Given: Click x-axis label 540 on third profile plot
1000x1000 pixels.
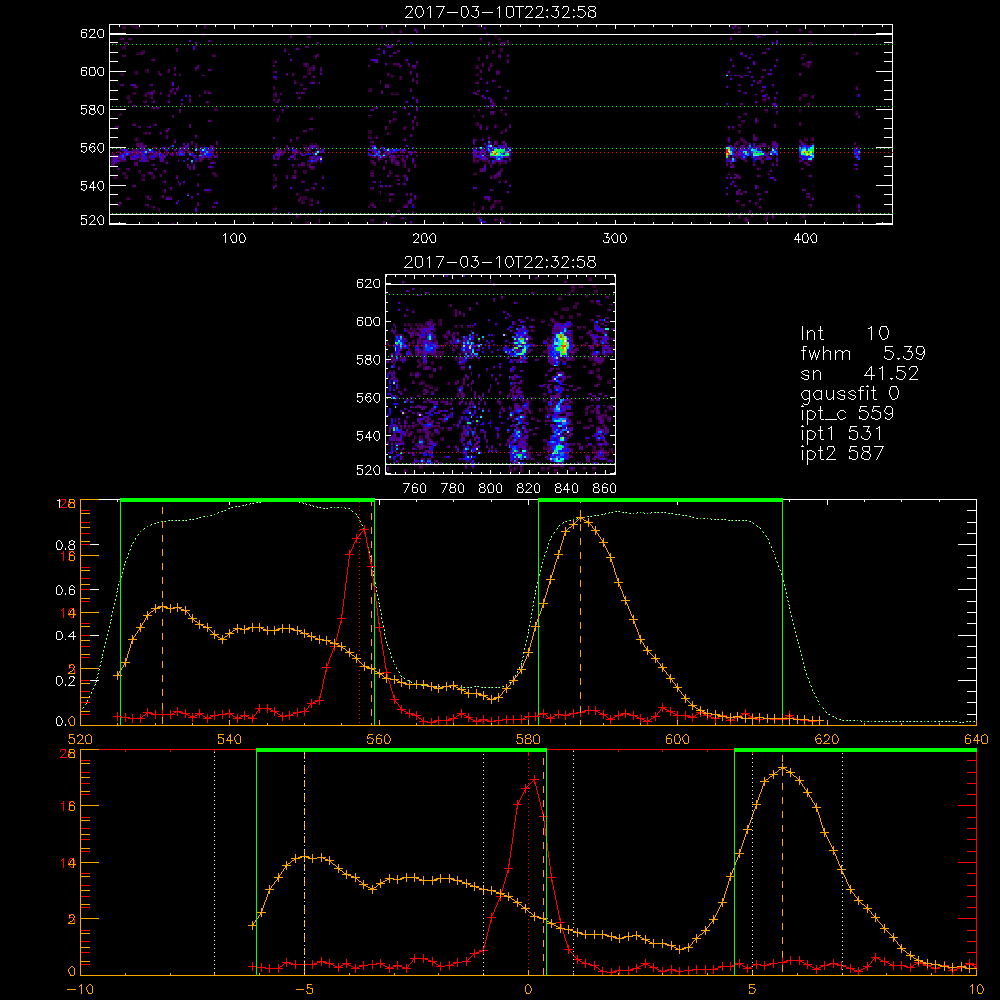Looking at the screenshot, I should 230,740.
